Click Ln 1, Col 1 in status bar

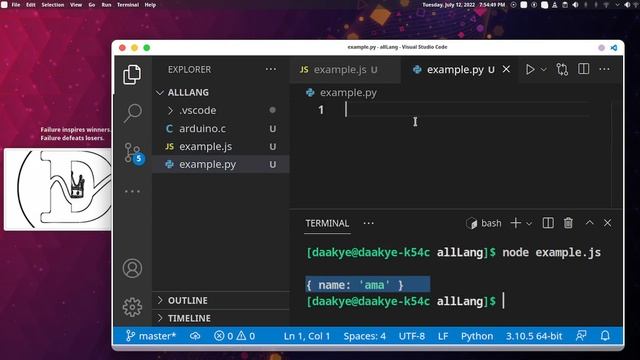[307, 336]
